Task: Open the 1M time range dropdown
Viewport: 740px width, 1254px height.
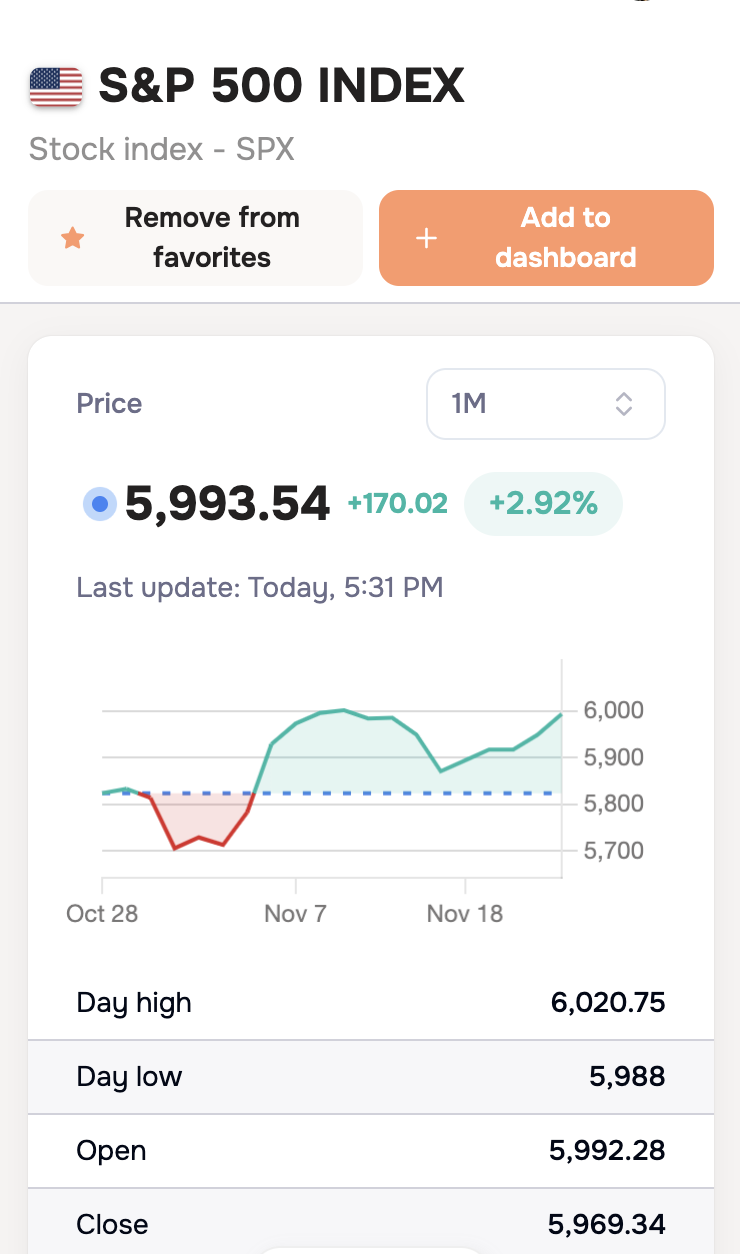Action: (x=545, y=404)
